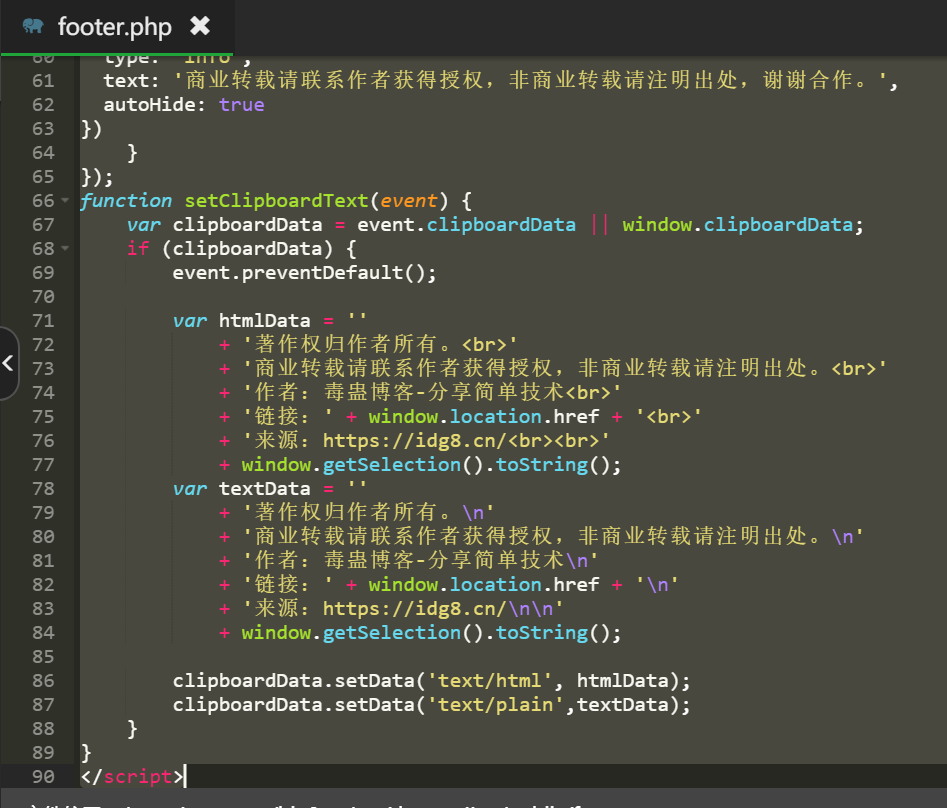Switch to the footer.php tab
This screenshot has height=808, width=947.
(114, 26)
